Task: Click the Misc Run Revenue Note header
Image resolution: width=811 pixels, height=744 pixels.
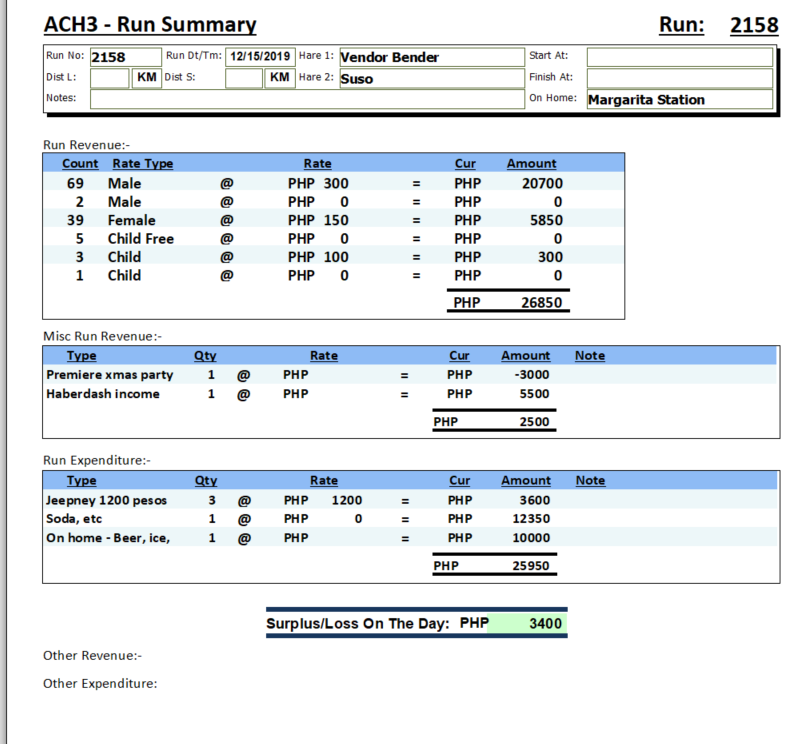Action: coord(590,355)
